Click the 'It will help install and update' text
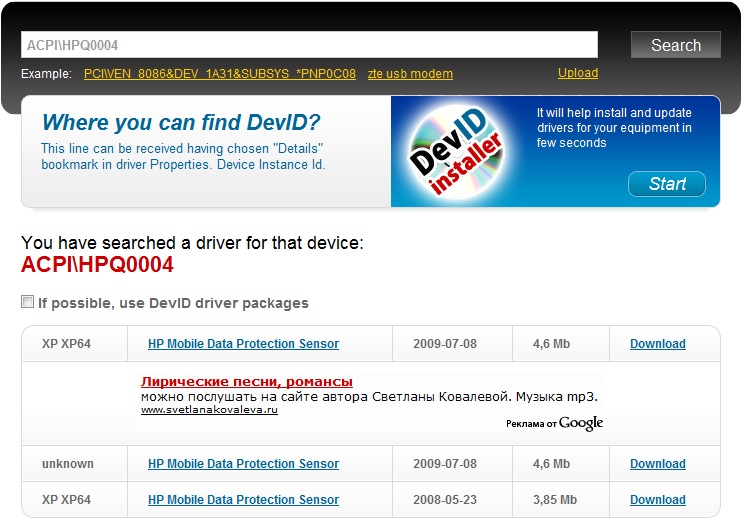 click(614, 113)
